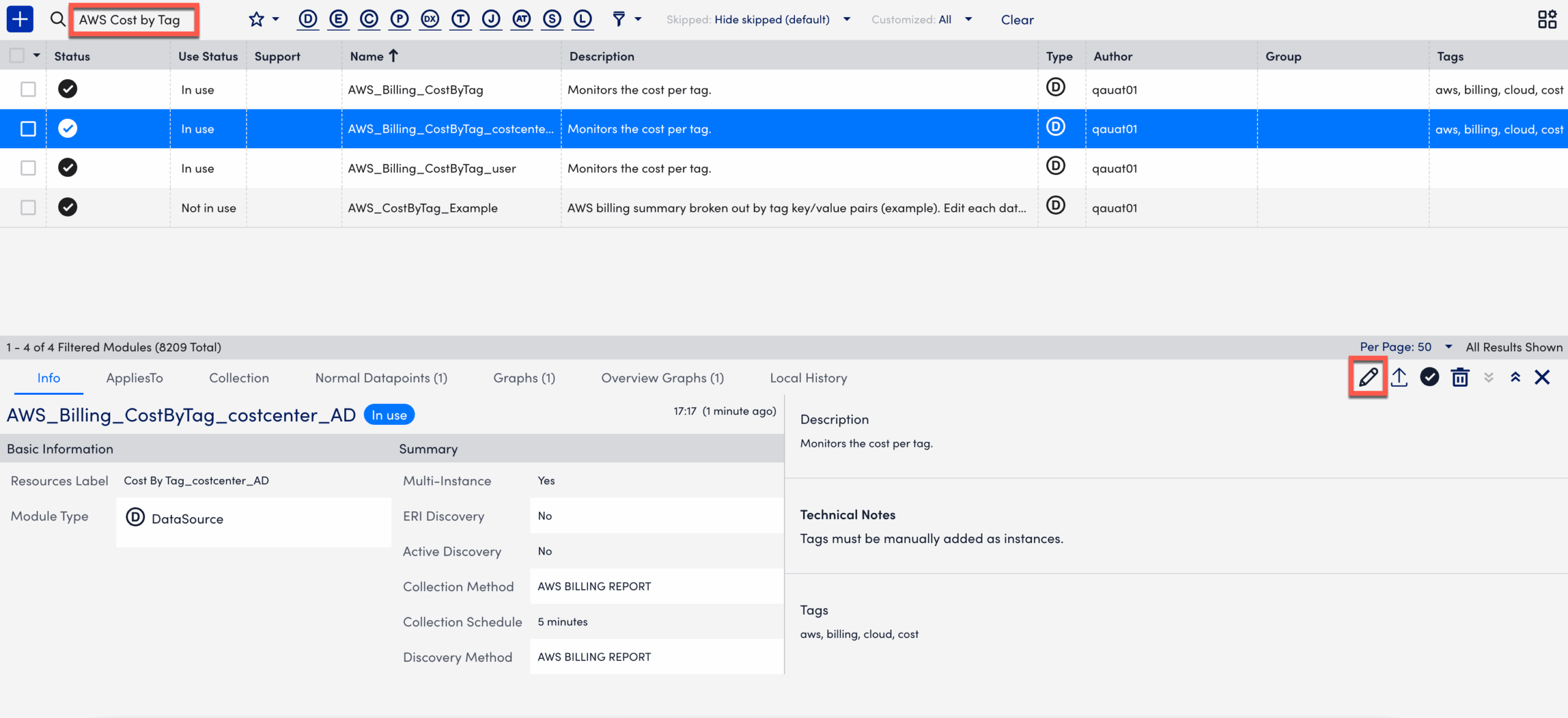
Task: Click the favorites star filter icon
Action: 256,19
